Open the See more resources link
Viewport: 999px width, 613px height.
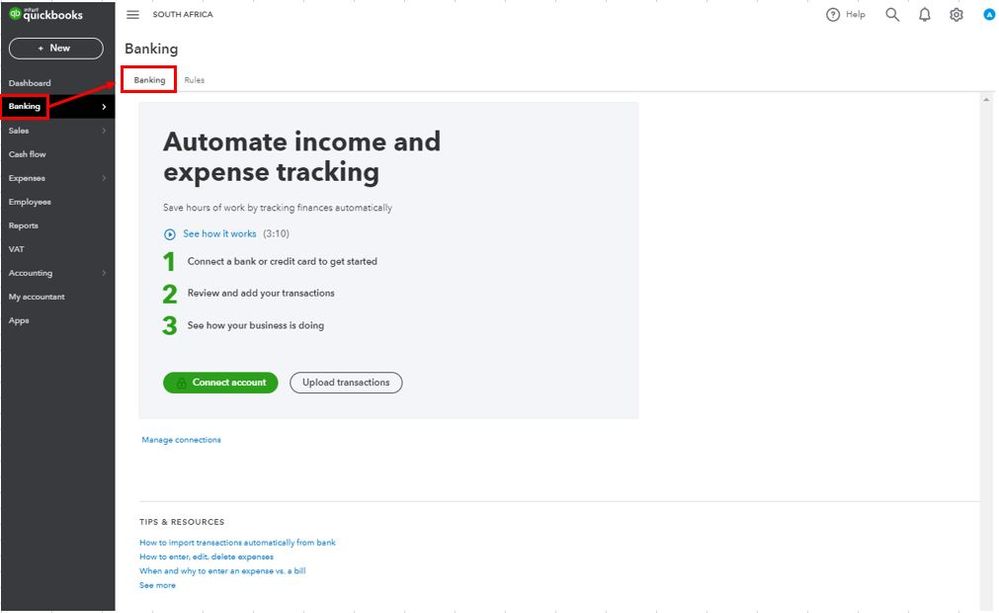tap(157, 585)
